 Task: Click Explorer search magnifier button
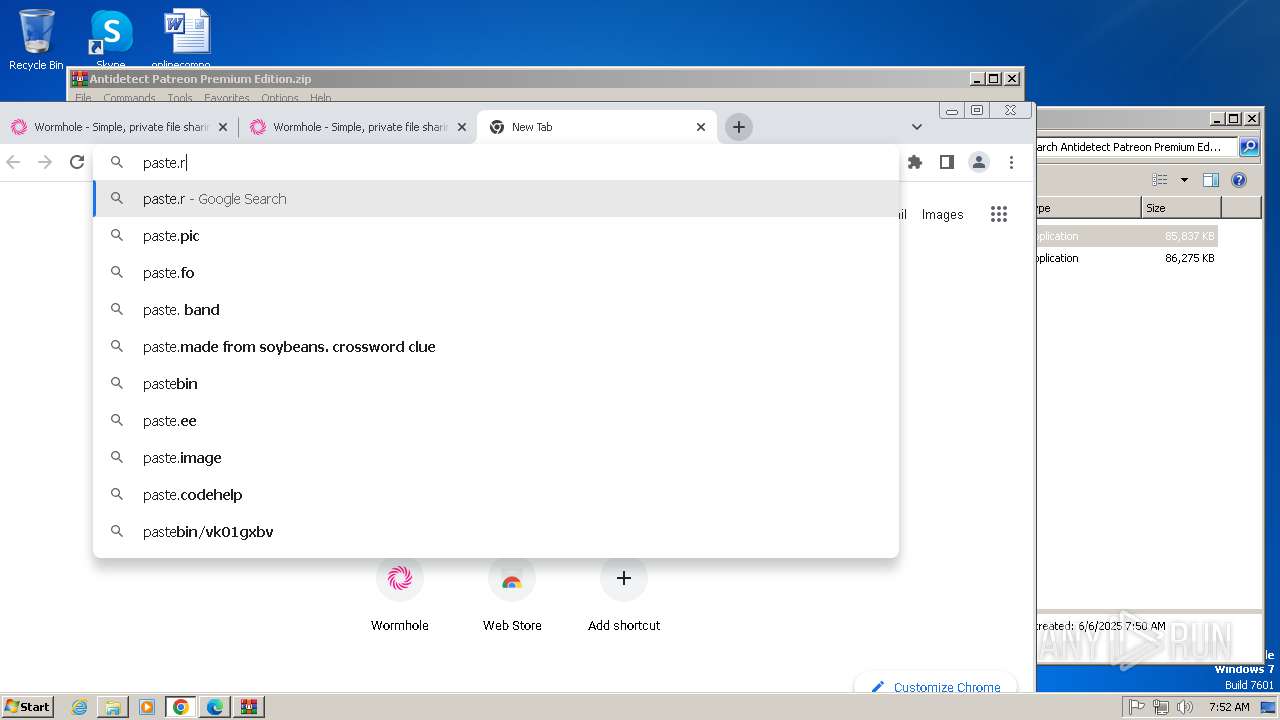coord(1249,147)
